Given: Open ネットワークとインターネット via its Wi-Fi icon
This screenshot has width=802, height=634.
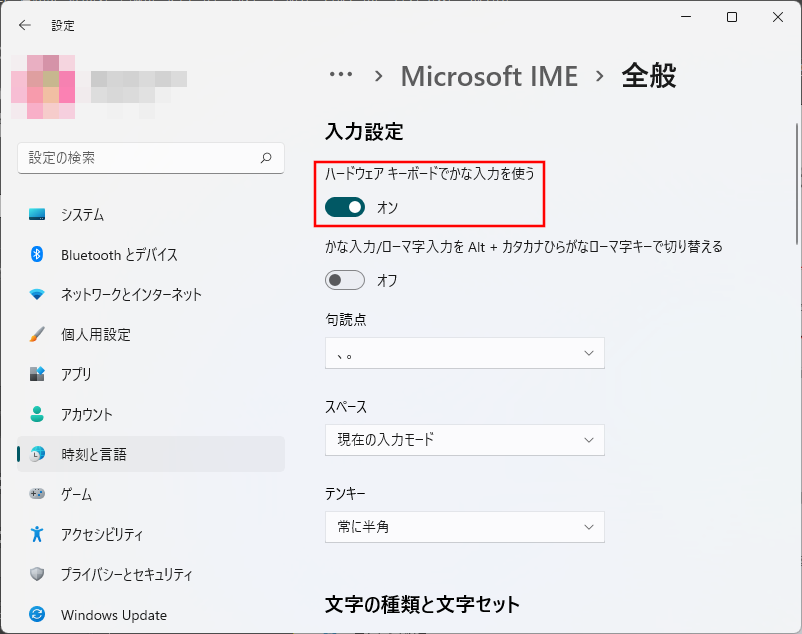Looking at the screenshot, I should coord(37,295).
